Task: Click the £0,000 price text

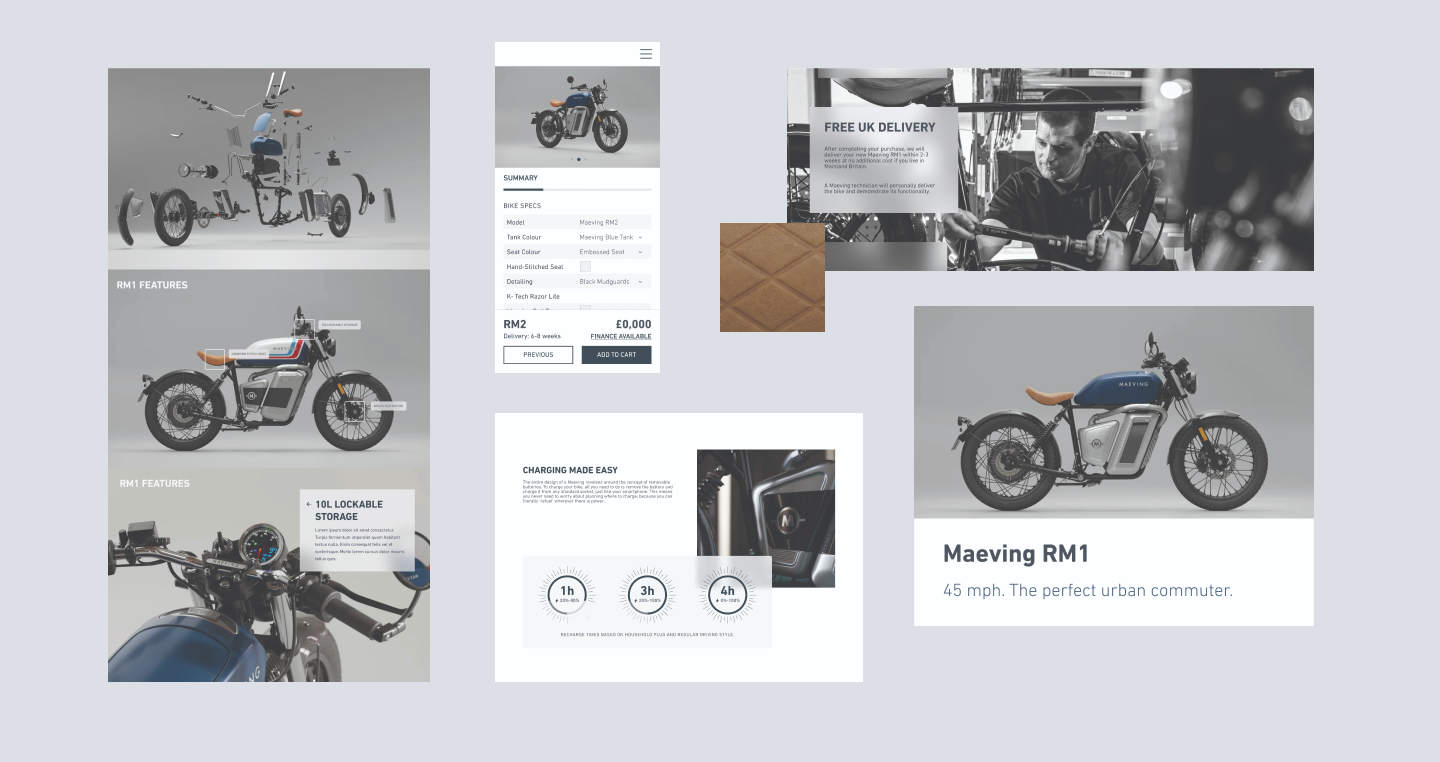Action: click(x=633, y=324)
